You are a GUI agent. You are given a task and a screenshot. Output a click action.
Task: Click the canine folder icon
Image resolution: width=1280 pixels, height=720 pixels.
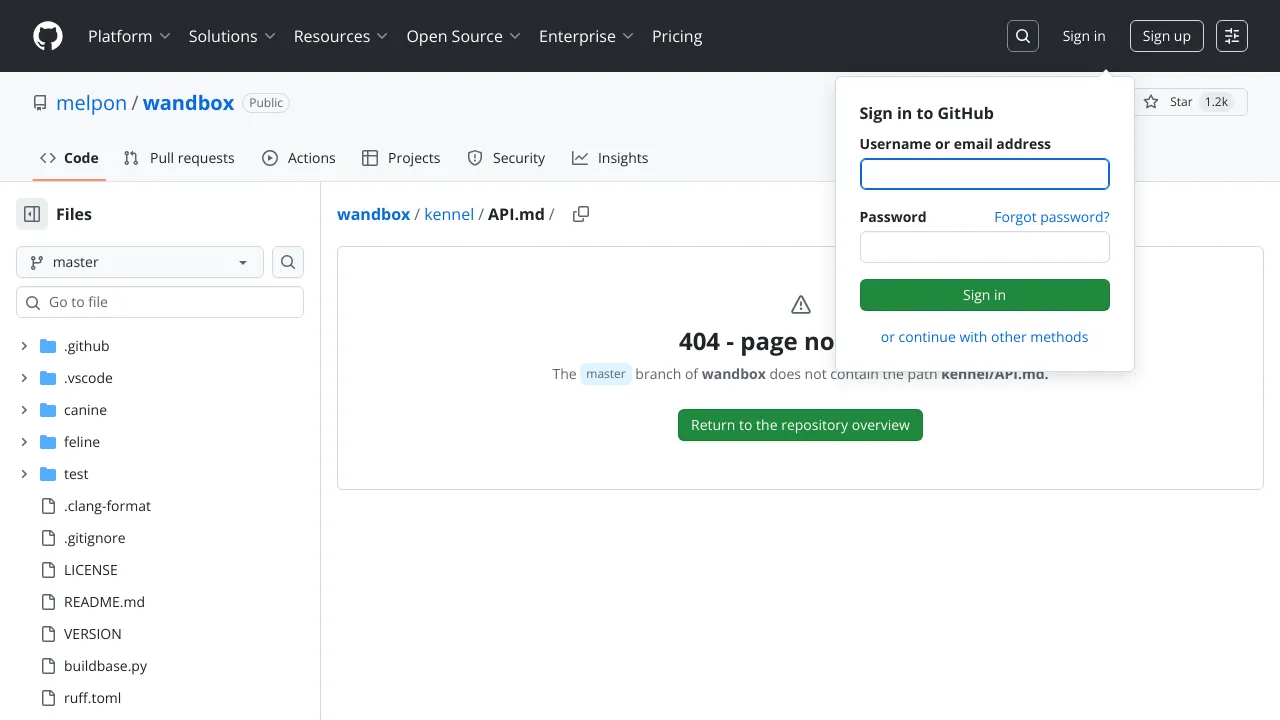click(48, 410)
